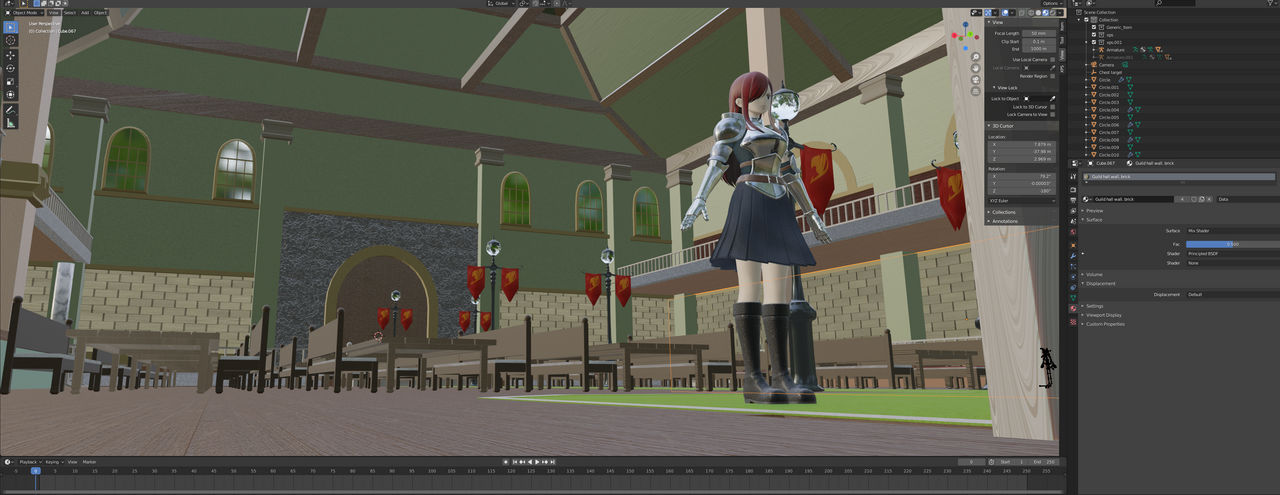The width and height of the screenshot is (1280, 495).
Task: Click the viewport pan hand gizmo
Action: 976,68
